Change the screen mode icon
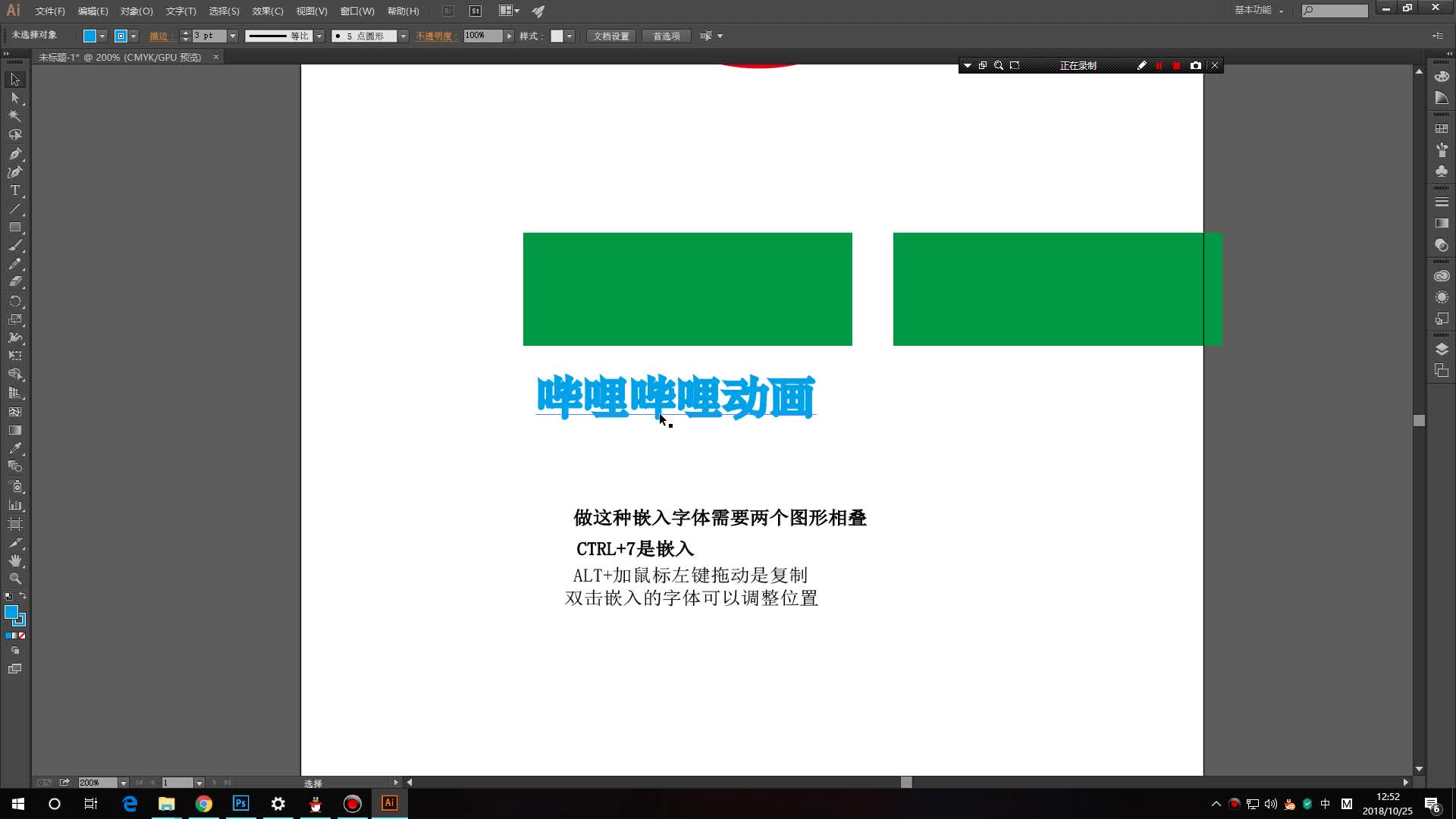Viewport: 1456px width, 819px height. (x=15, y=669)
